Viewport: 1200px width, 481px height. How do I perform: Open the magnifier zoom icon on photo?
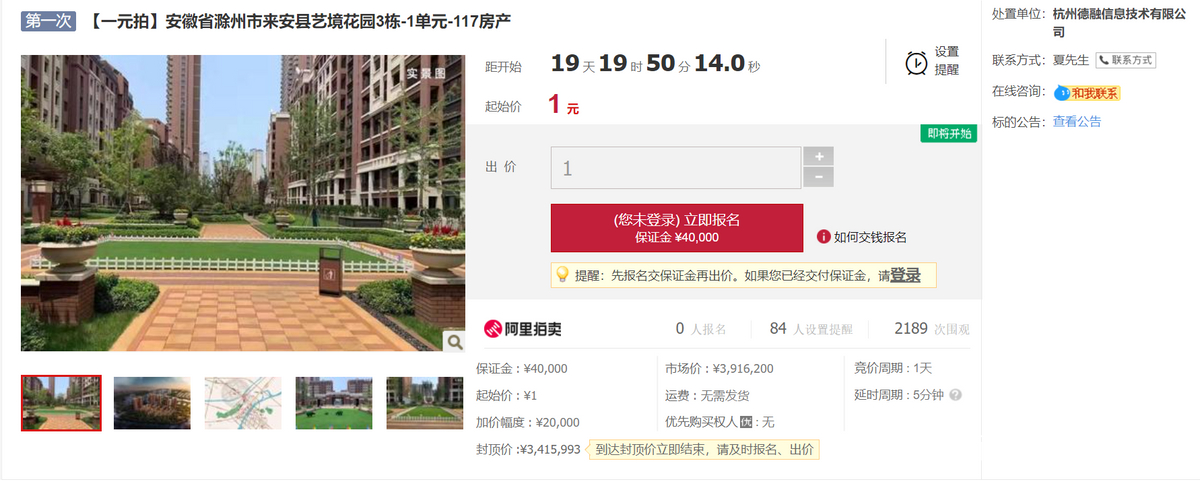pyautogui.click(x=454, y=342)
